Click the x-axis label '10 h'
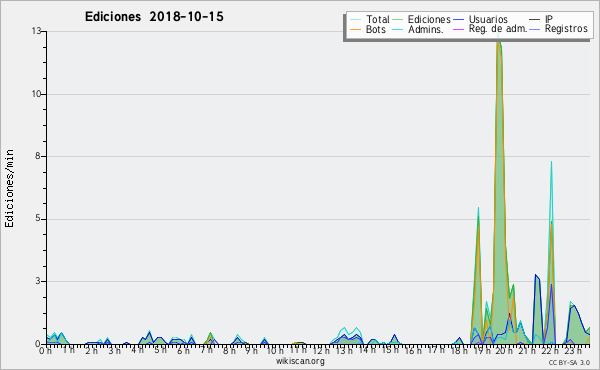The width and height of the screenshot is (600, 370). pos(275,351)
